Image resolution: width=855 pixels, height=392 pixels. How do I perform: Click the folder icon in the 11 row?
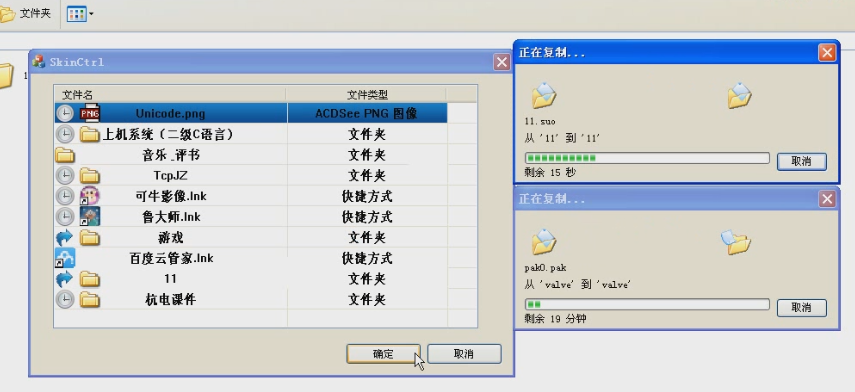click(x=89, y=279)
